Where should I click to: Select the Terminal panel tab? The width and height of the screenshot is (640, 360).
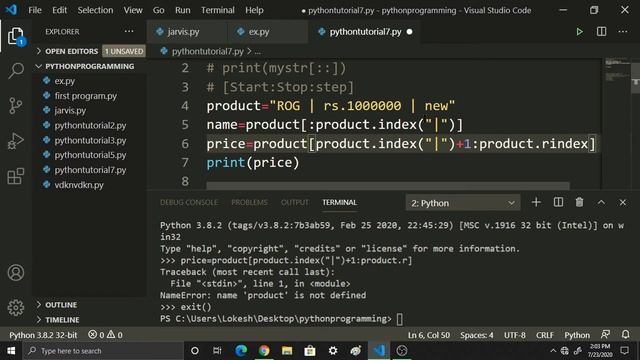pyautogui.click(x=340, y=202)
